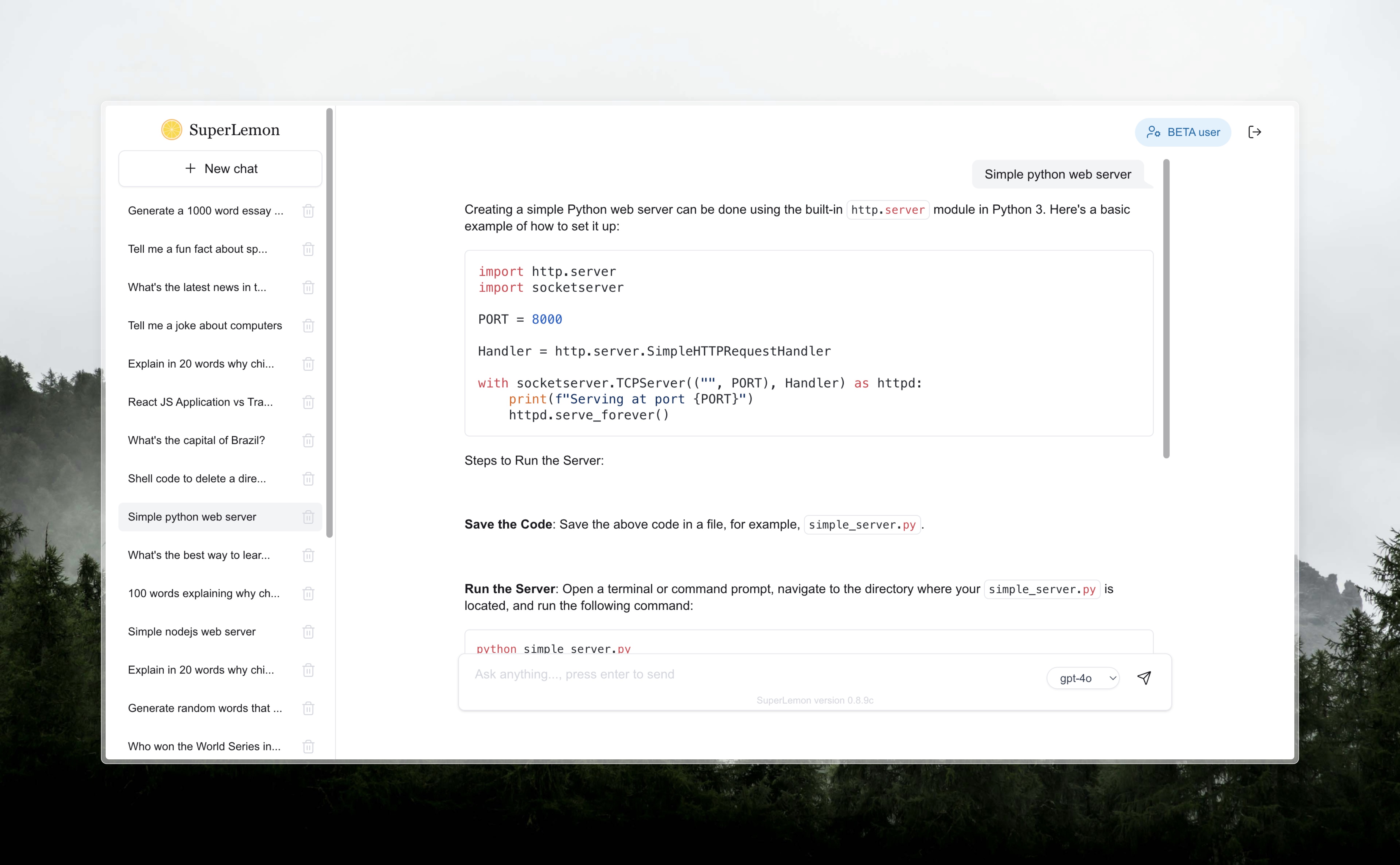Select the 'What's the latest news' chat

click(x=197, y=287)
